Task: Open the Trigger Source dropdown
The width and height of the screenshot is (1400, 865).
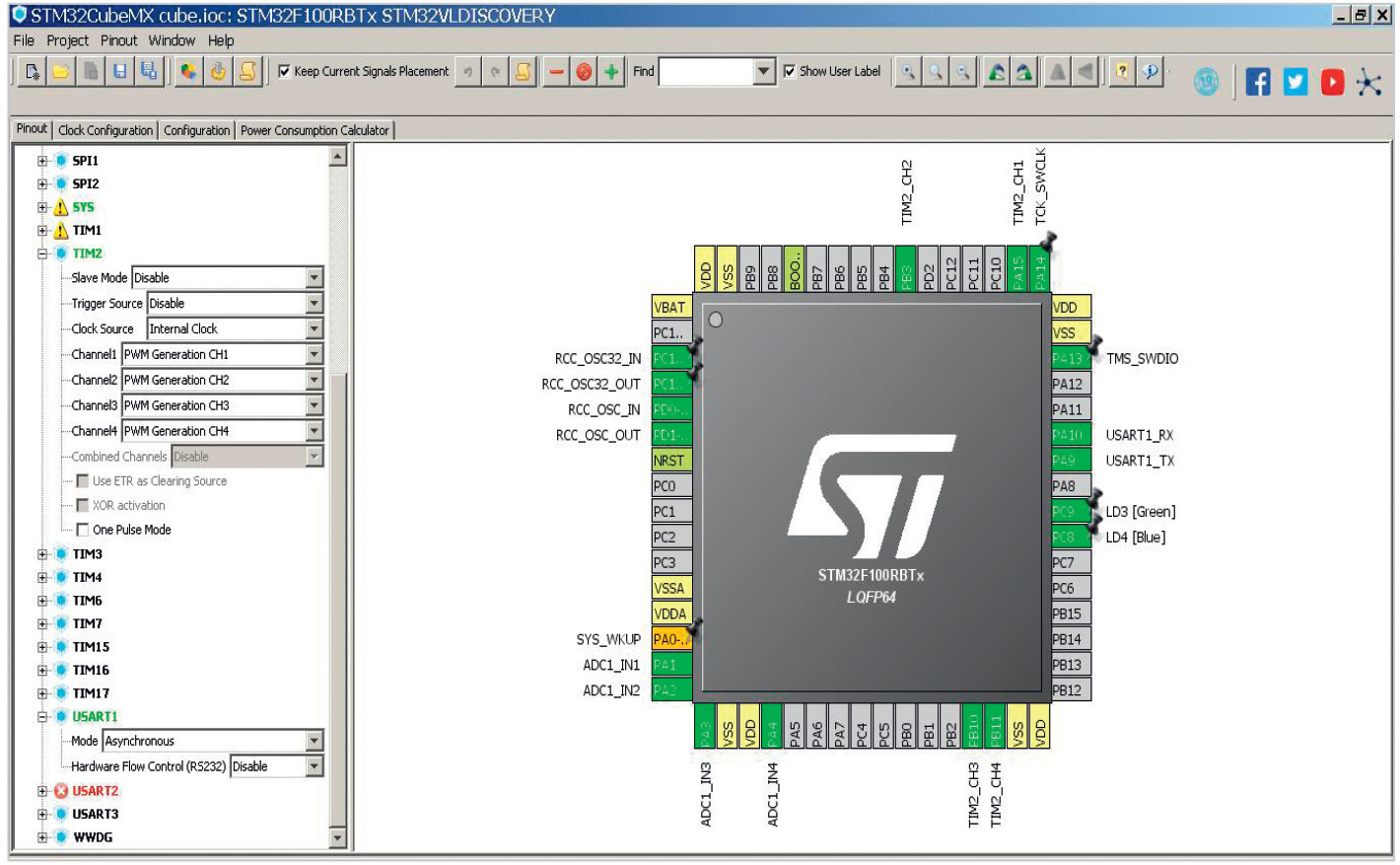Action: 236,304
